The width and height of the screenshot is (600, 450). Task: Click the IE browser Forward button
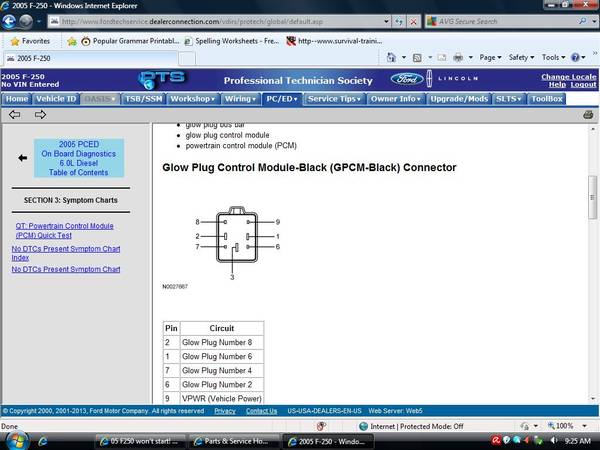click(26, 21)
